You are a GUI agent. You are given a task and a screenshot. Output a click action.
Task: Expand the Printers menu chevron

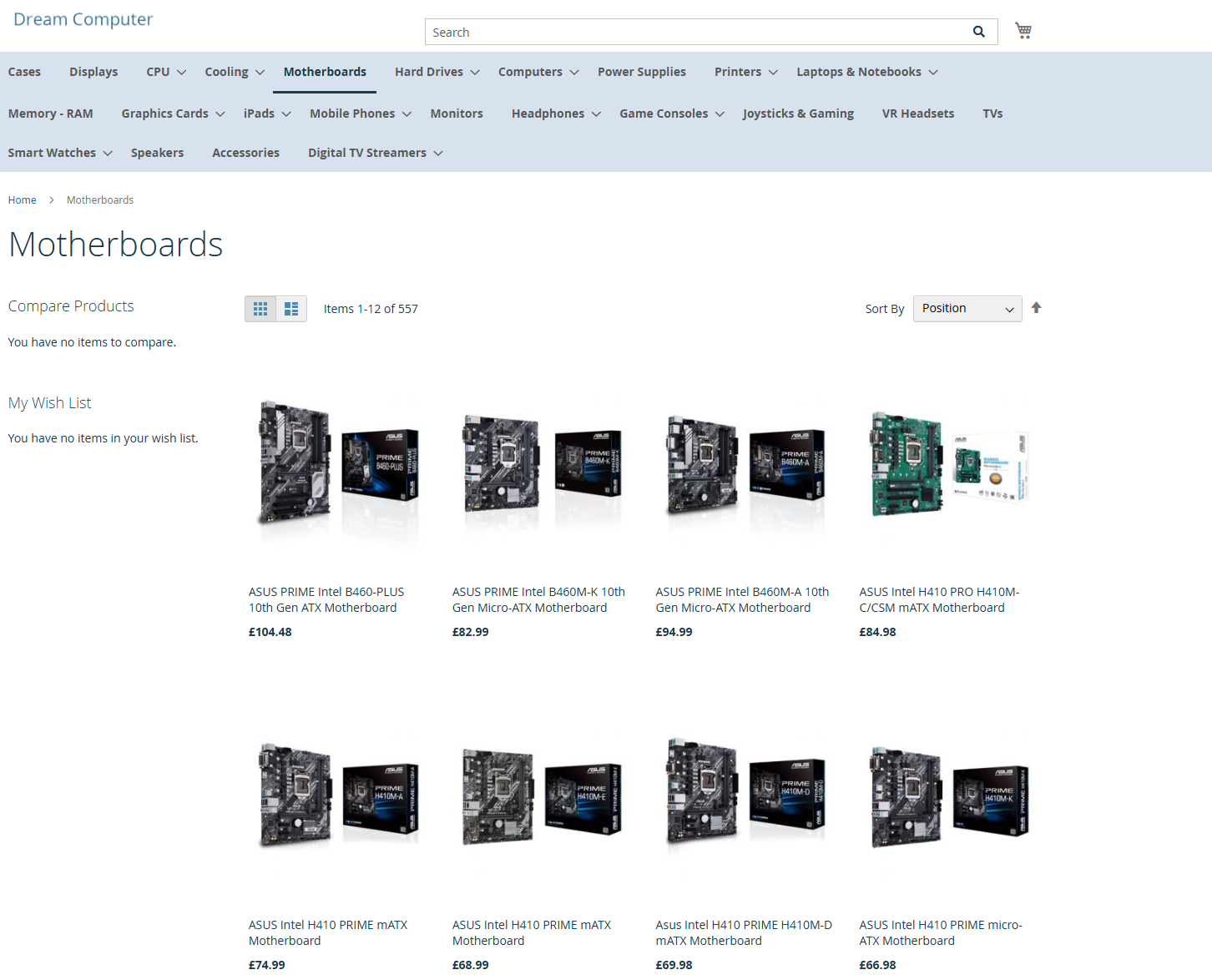(x=773, y=73)
